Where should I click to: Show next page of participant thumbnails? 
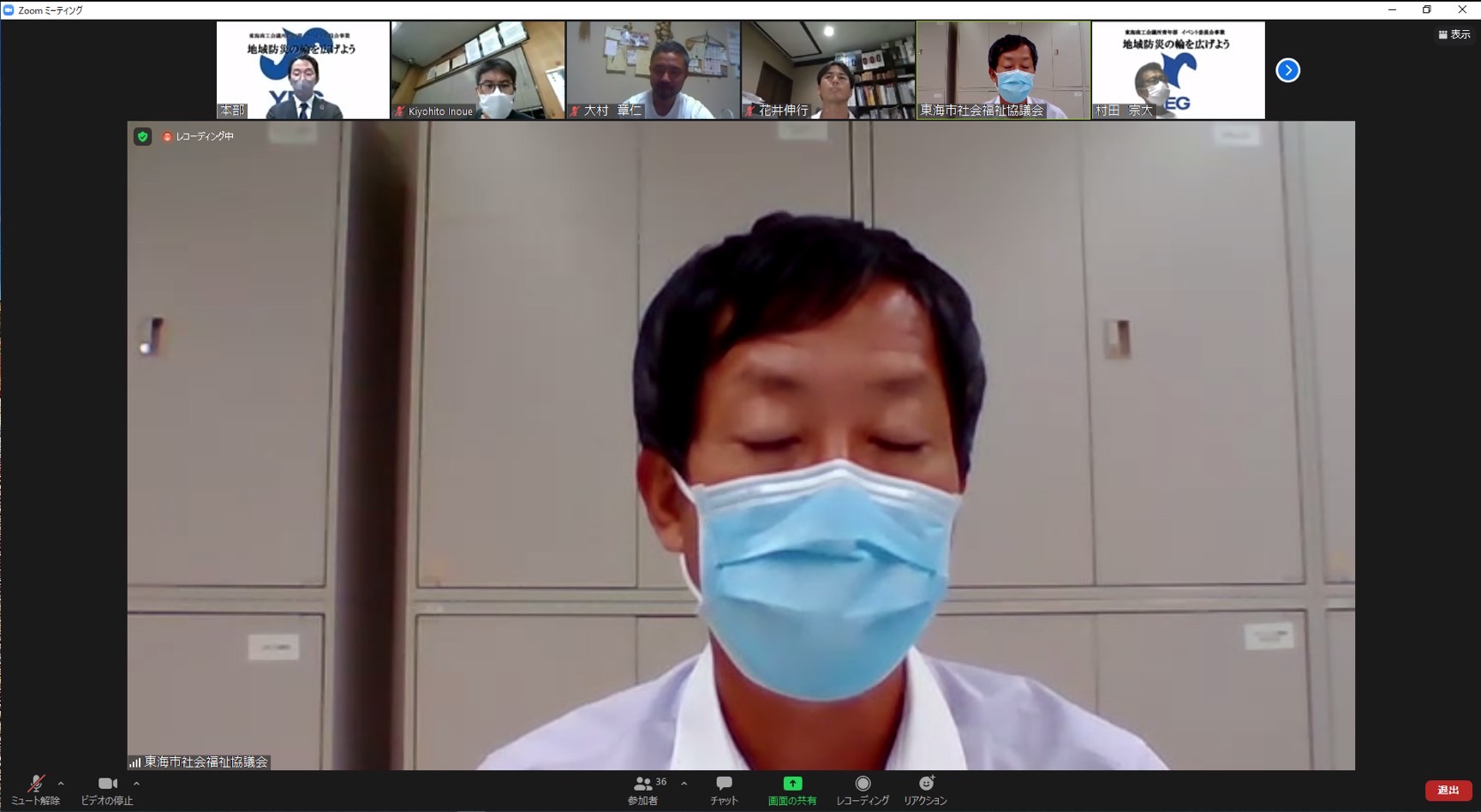1287,70
